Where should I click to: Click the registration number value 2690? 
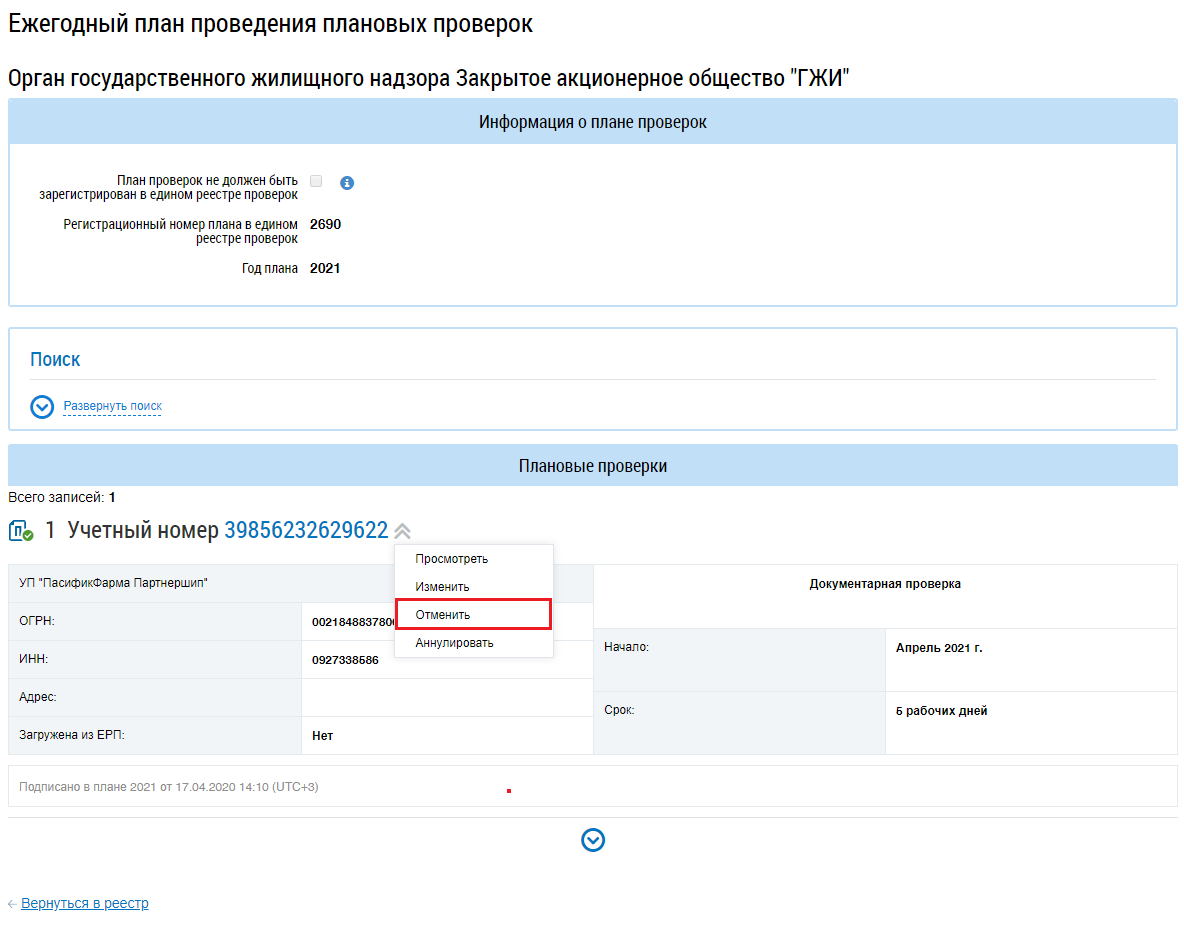325,224
